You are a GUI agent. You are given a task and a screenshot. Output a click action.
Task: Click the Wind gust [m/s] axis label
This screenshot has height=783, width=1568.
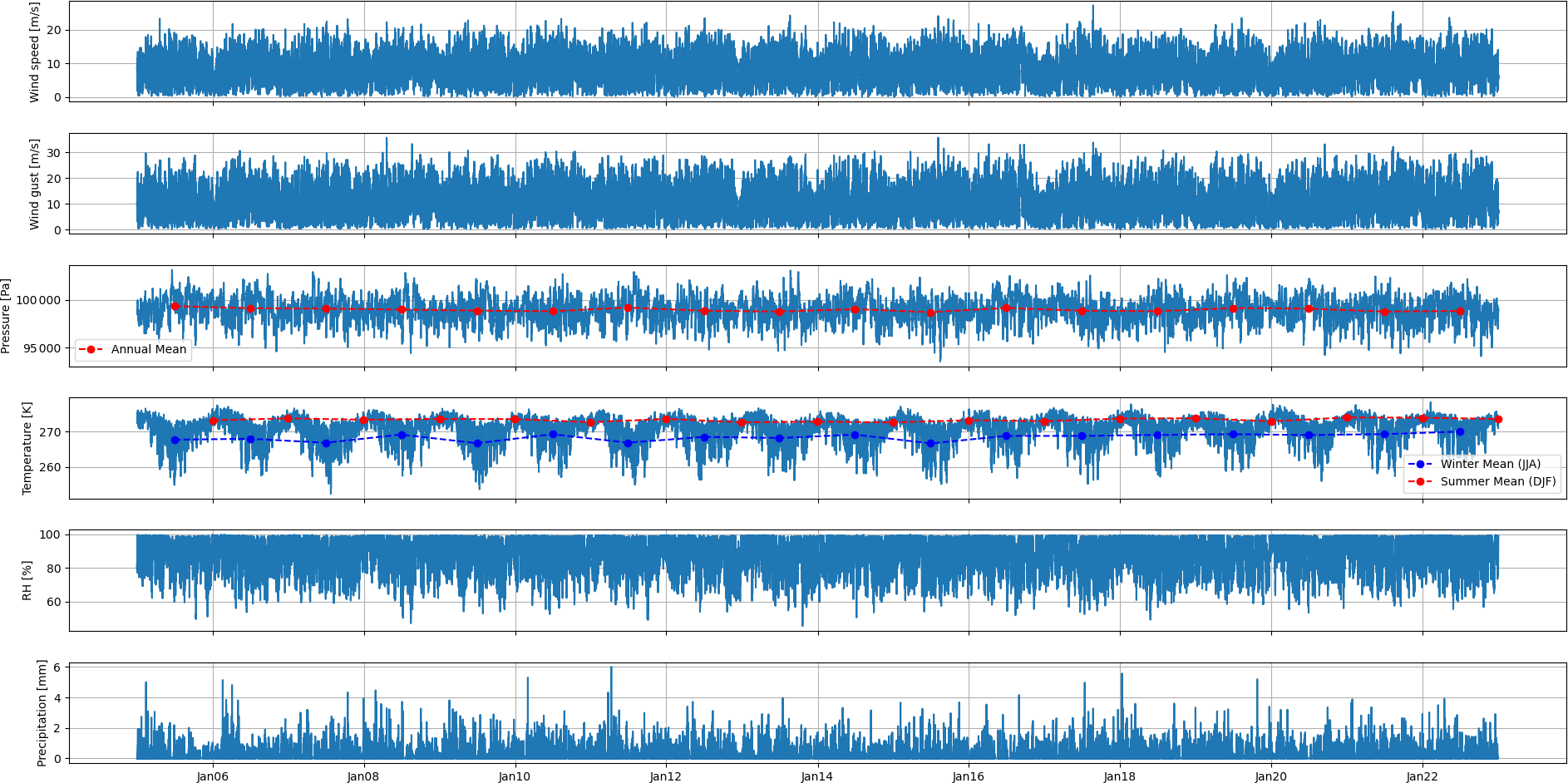click(34, 184)
